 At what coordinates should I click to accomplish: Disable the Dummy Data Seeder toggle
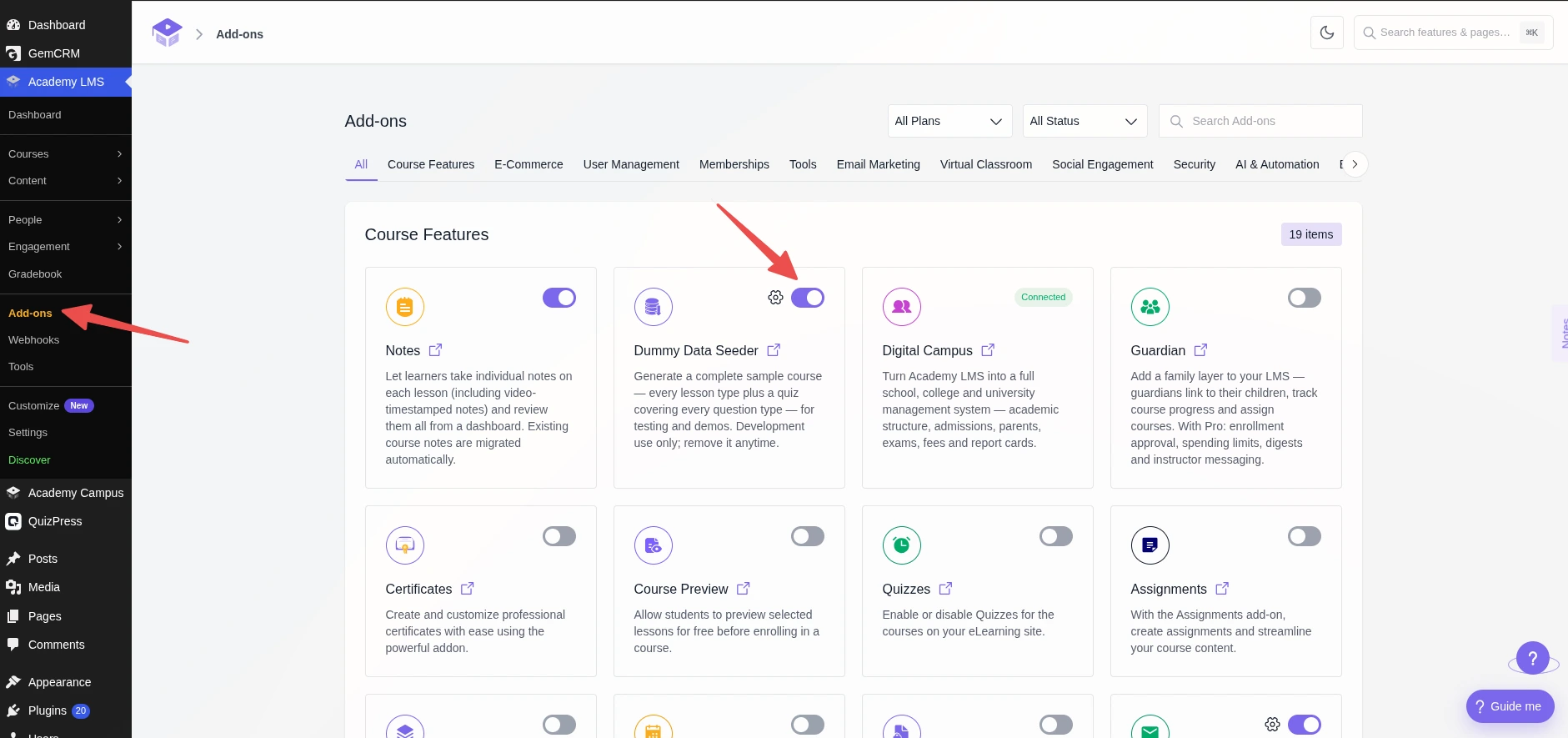click(808, 298)
